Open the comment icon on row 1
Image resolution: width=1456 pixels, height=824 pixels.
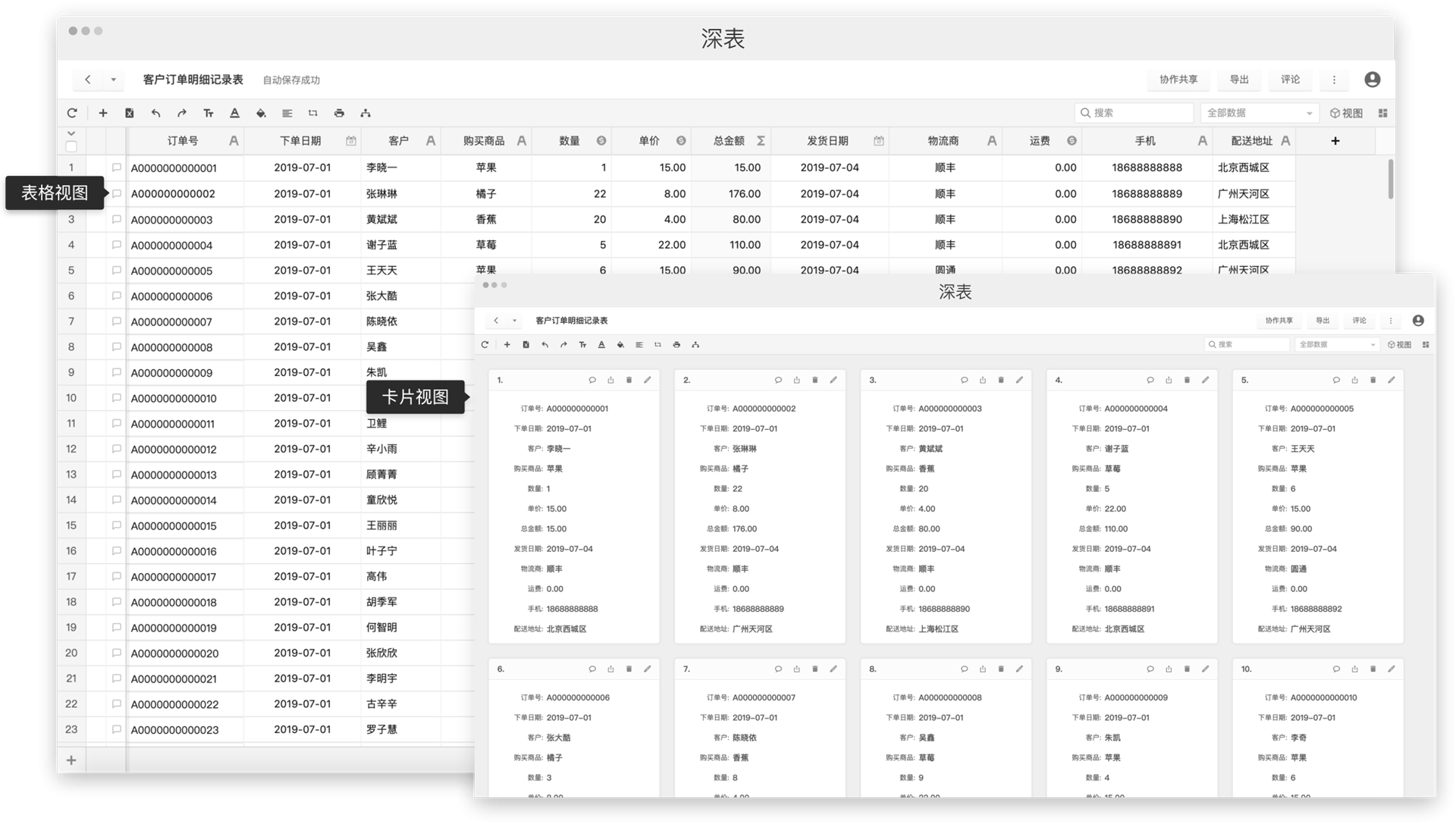click(x=116, y=168)
